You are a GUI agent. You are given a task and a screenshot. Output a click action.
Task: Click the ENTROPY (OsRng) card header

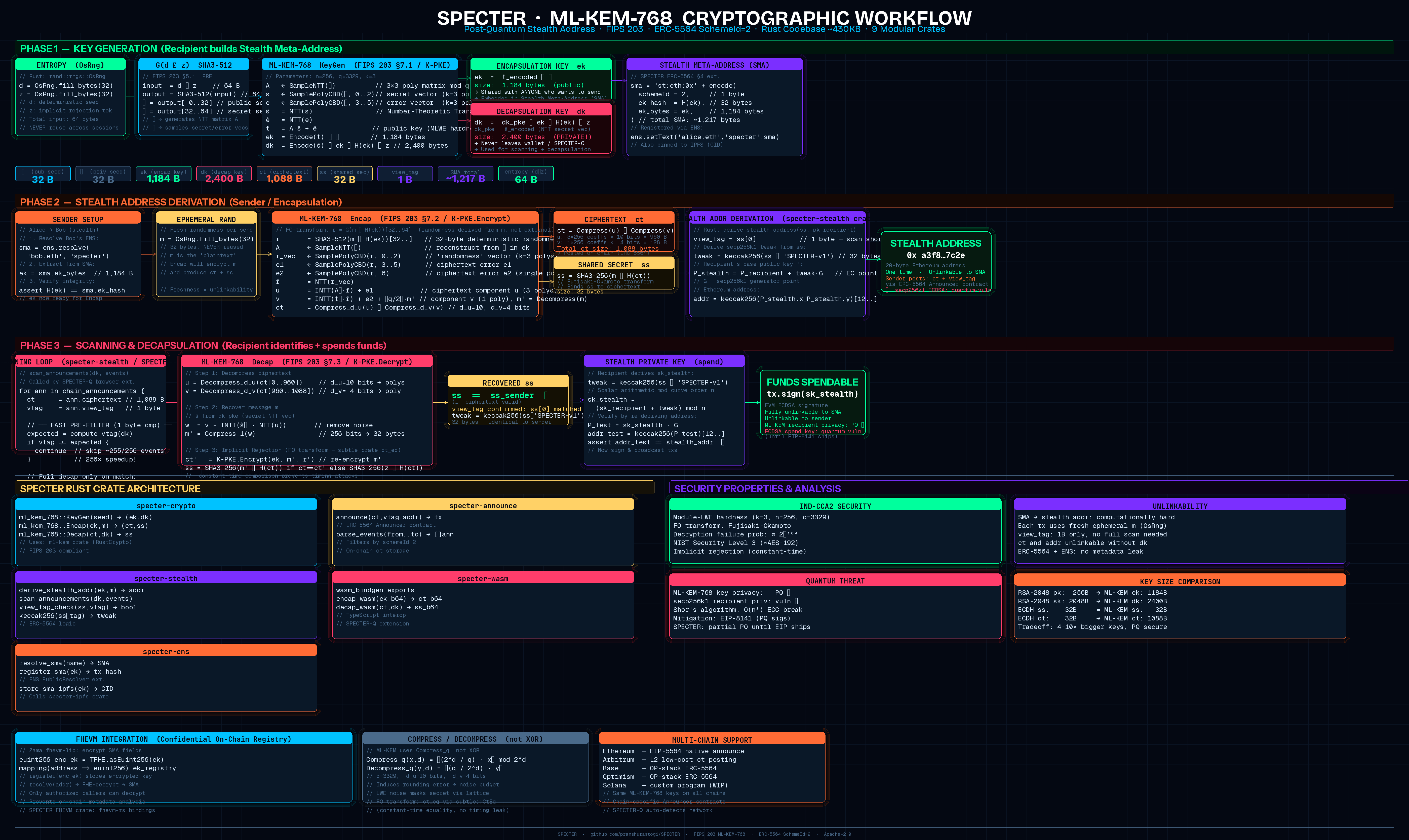click(70, 65)
